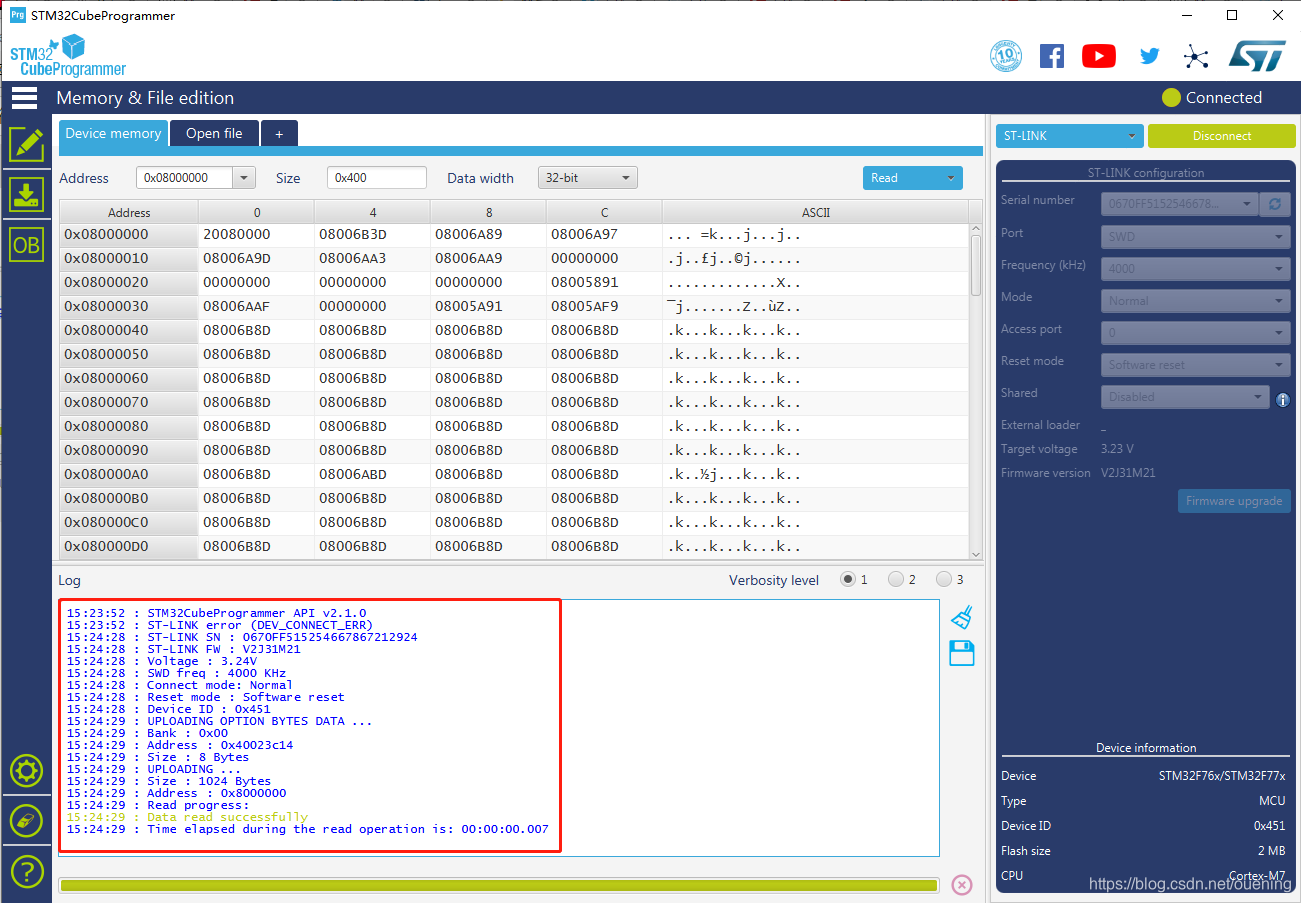This screenshot has width=1301, height=903.
Task: Click the Address column header
Action: pos(129,212)
